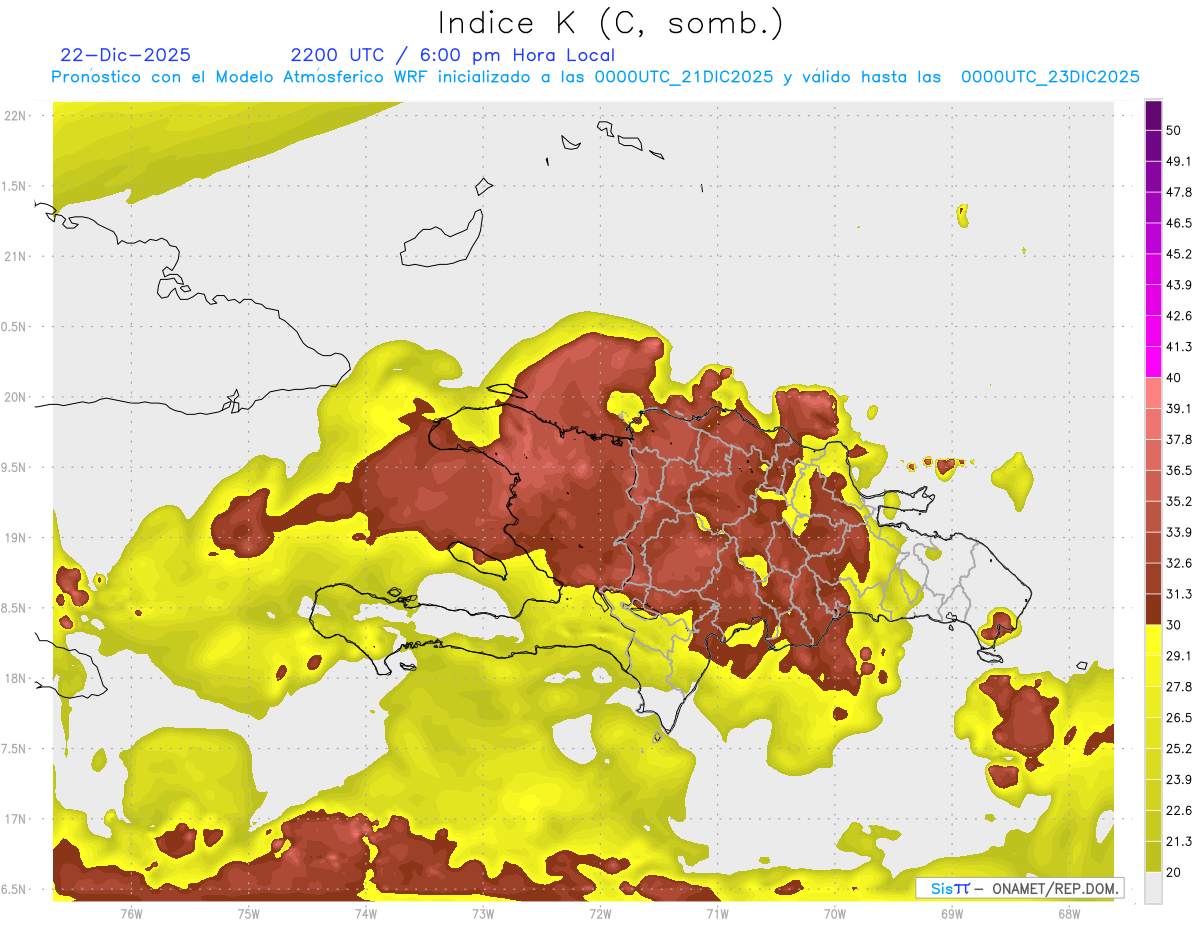This screenshot has height=927, width=1200.
Task: Click the color bar label '47.8'
Action: coord(1178,192)
